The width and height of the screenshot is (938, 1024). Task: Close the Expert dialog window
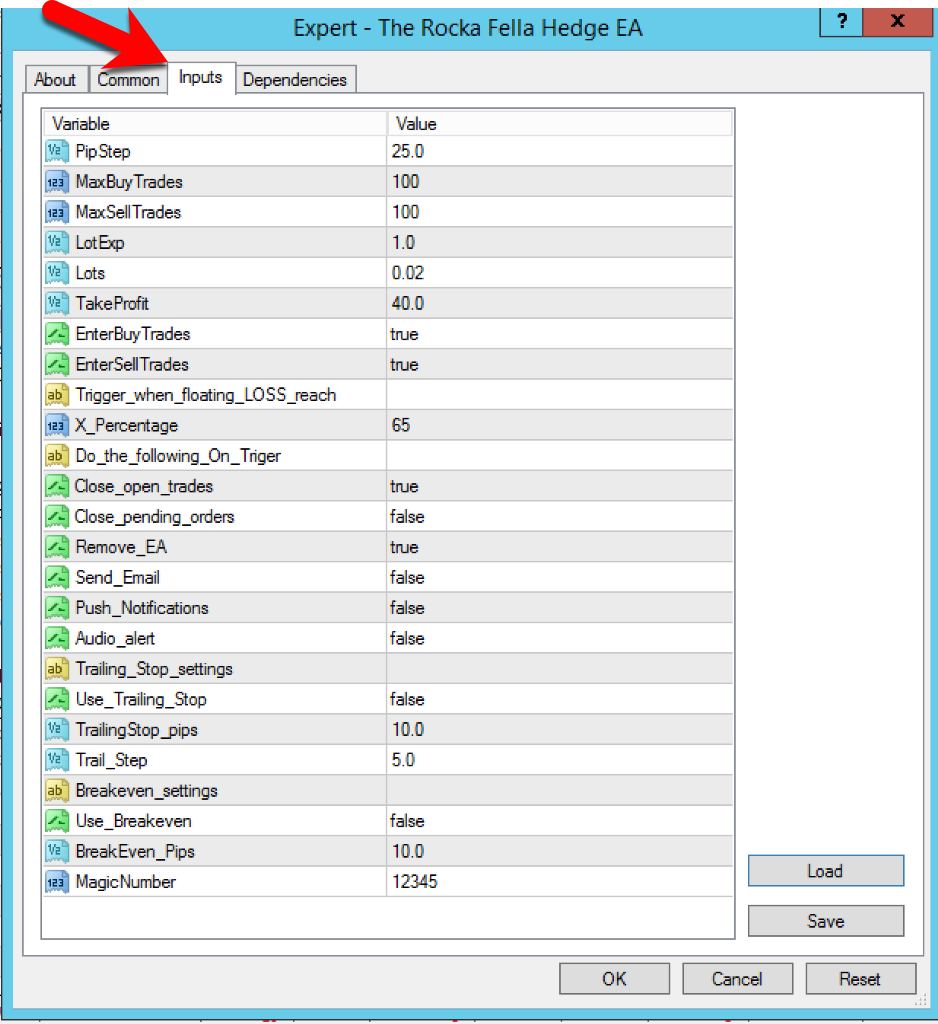click(x=898, y=22)
